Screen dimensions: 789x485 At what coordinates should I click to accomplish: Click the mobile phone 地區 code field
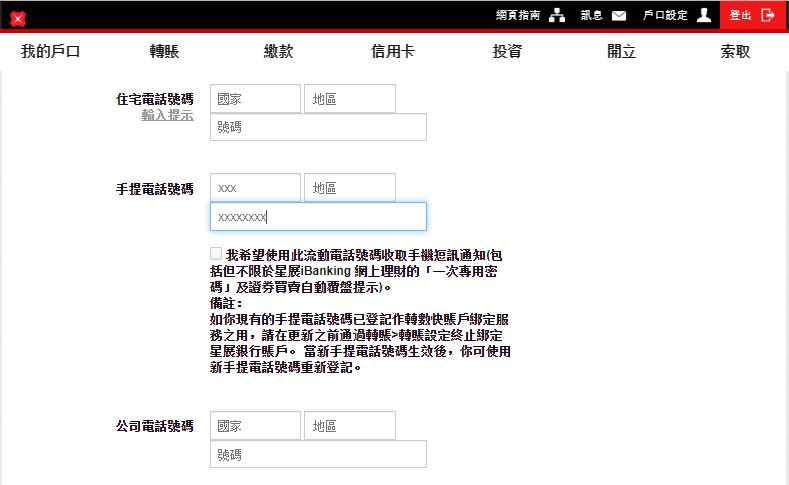(349, 188)
